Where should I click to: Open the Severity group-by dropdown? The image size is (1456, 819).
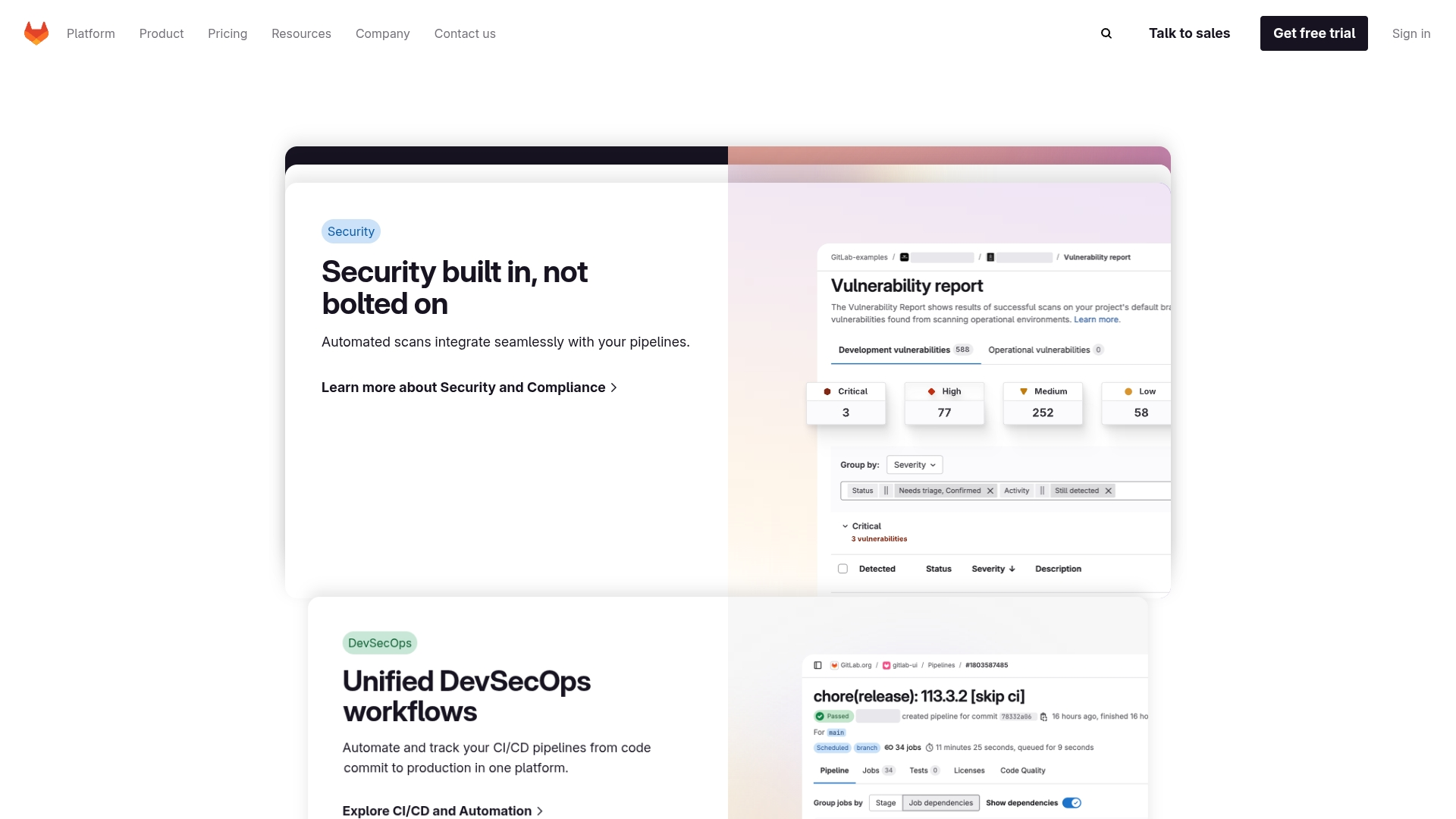[915, 465]
